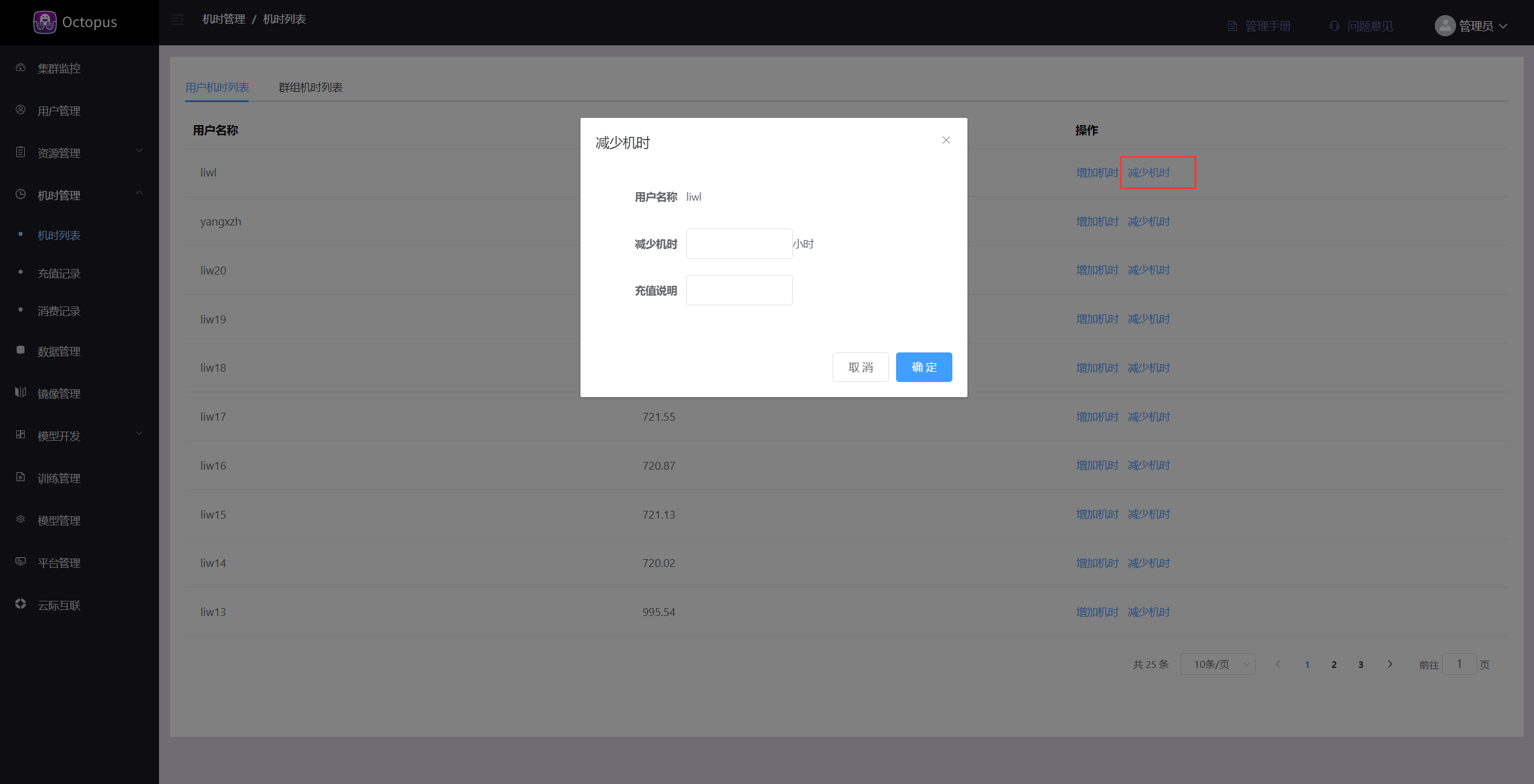1534x784 pixels.
Task: Open the 10条/页 page size dropdown
Action: [1218, 664]
